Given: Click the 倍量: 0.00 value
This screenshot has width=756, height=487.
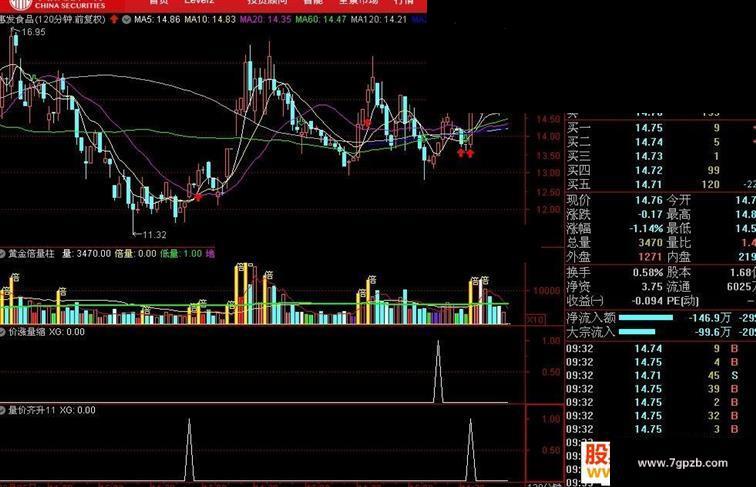Looking at the screenshot, I should point(135,254).
